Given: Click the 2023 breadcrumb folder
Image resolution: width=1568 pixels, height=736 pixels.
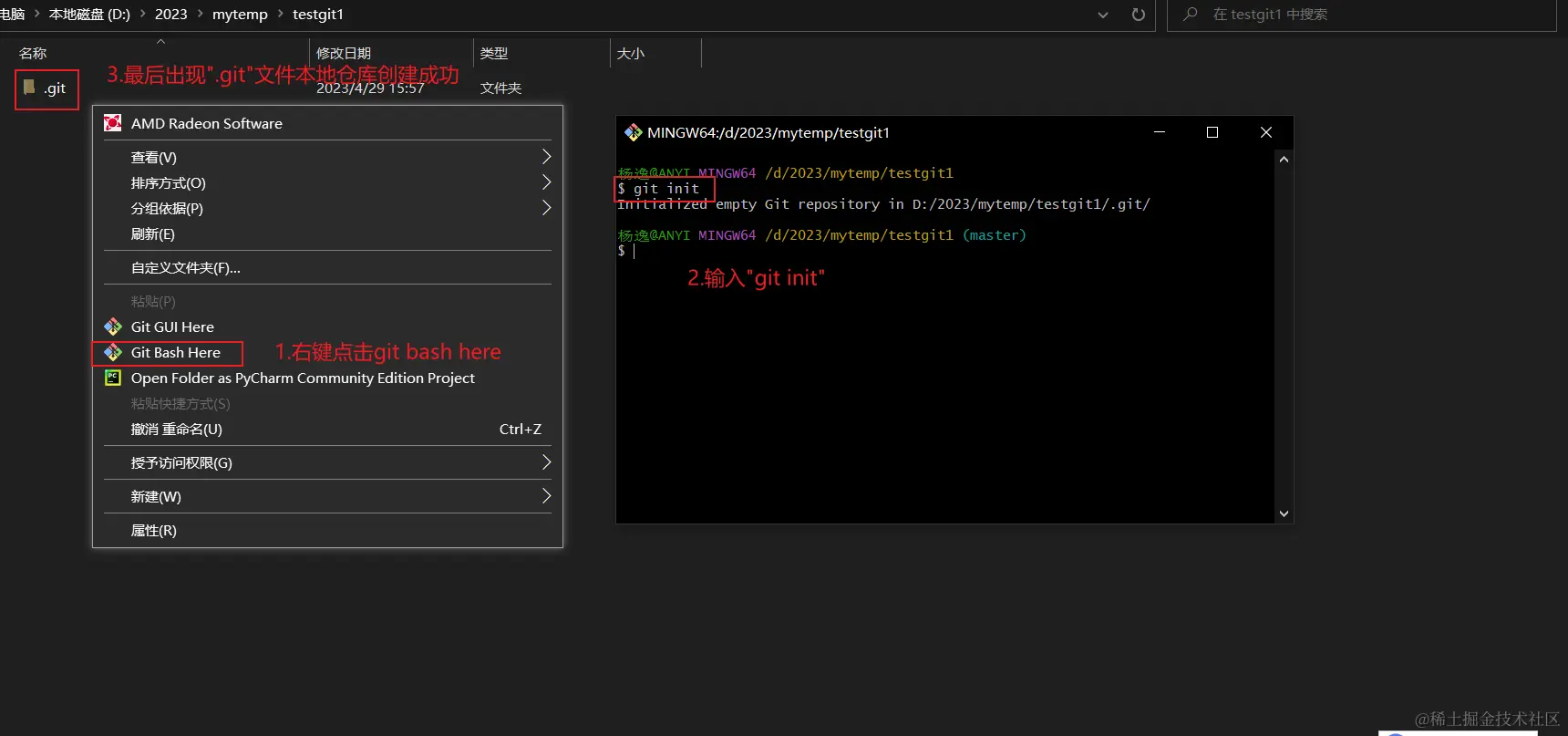Looking at the screenshot, I should (170, 15).
